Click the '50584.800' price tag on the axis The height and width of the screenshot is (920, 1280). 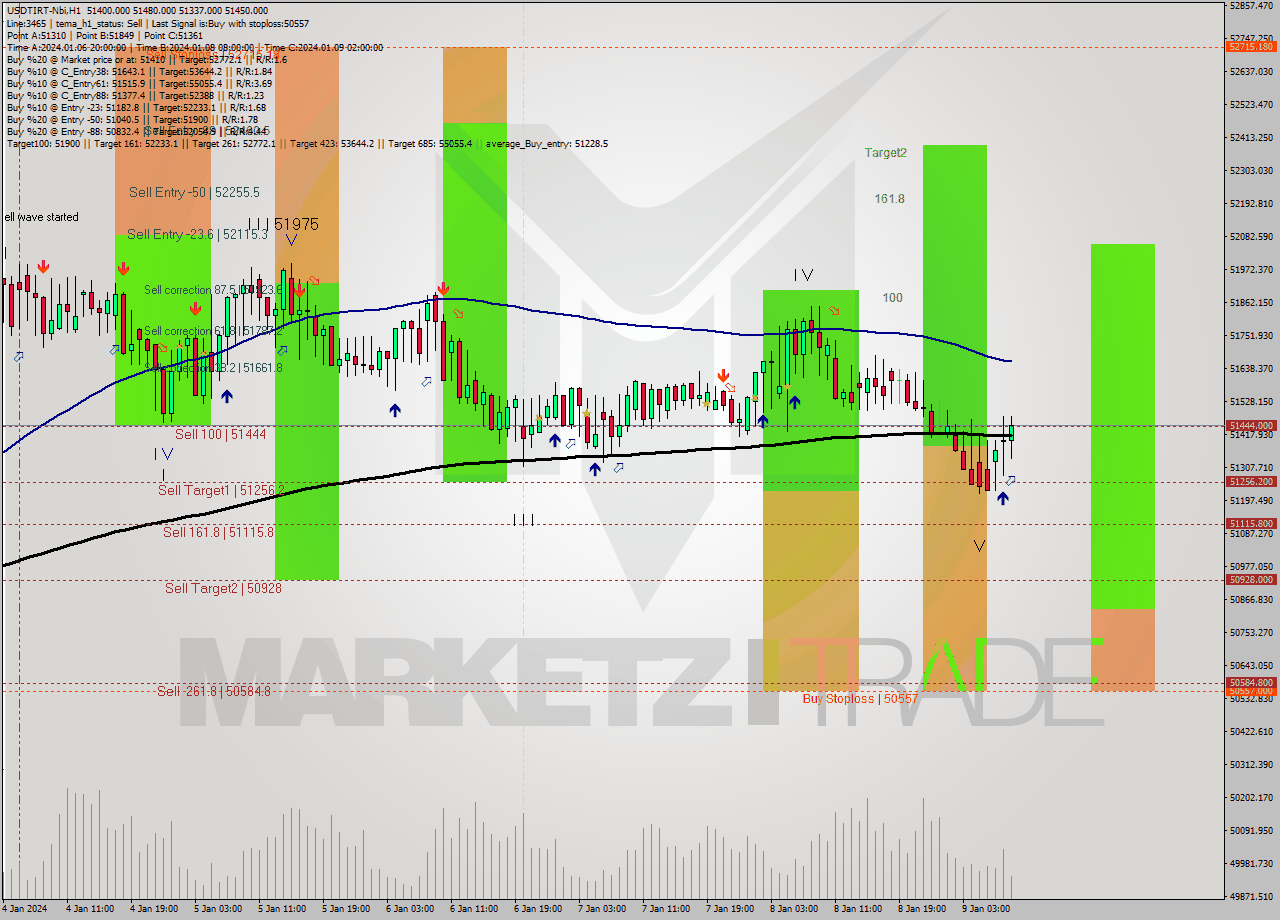[x=1251, y=682]
